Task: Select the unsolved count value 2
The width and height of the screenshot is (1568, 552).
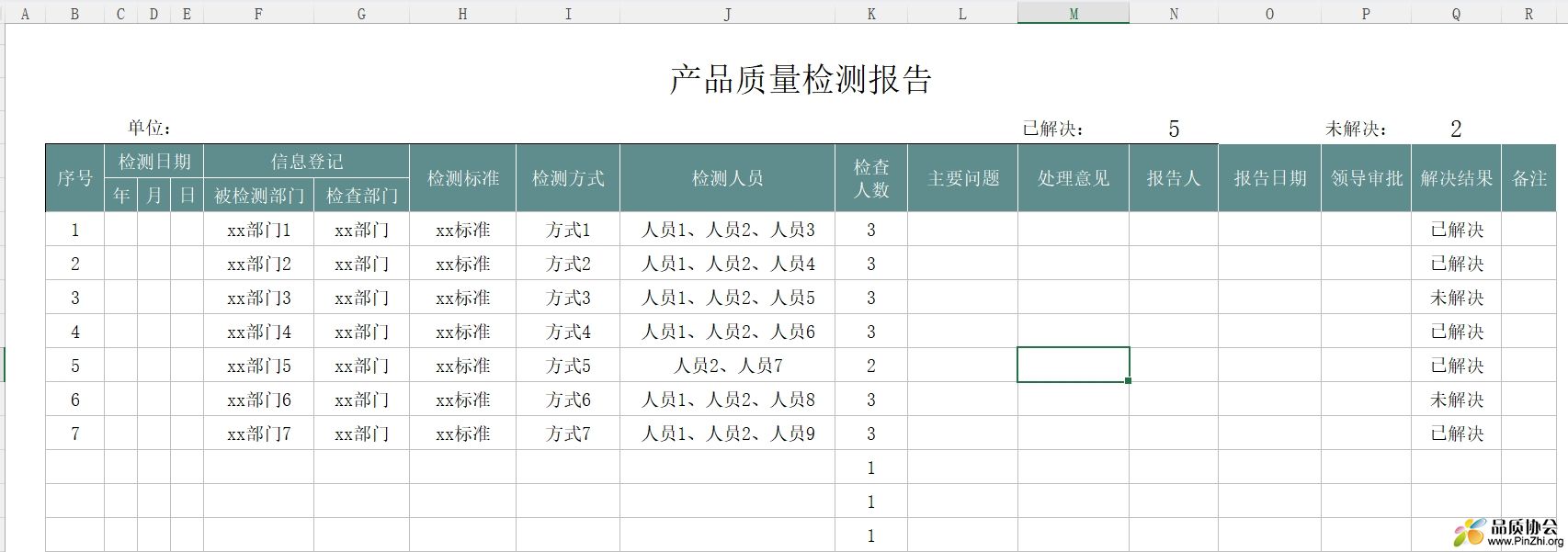Action: point(1456,129)
